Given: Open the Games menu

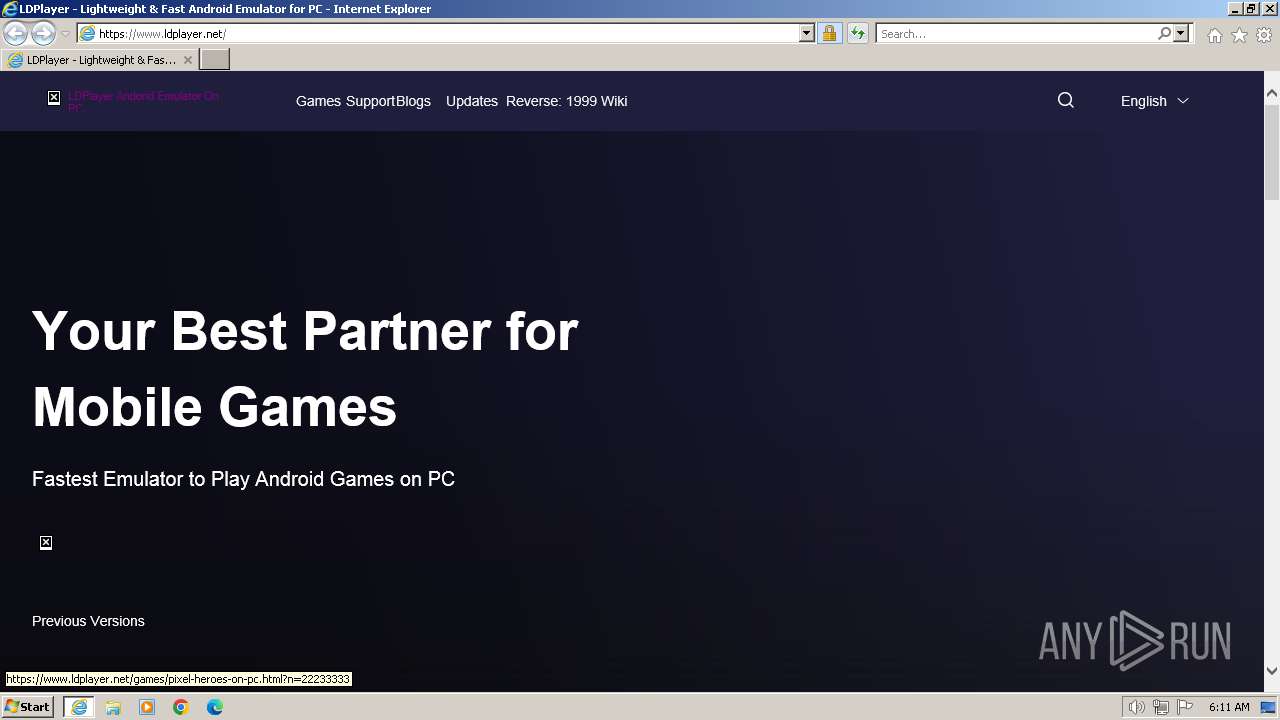Looking at the screenshot, I should click(318, 101).
